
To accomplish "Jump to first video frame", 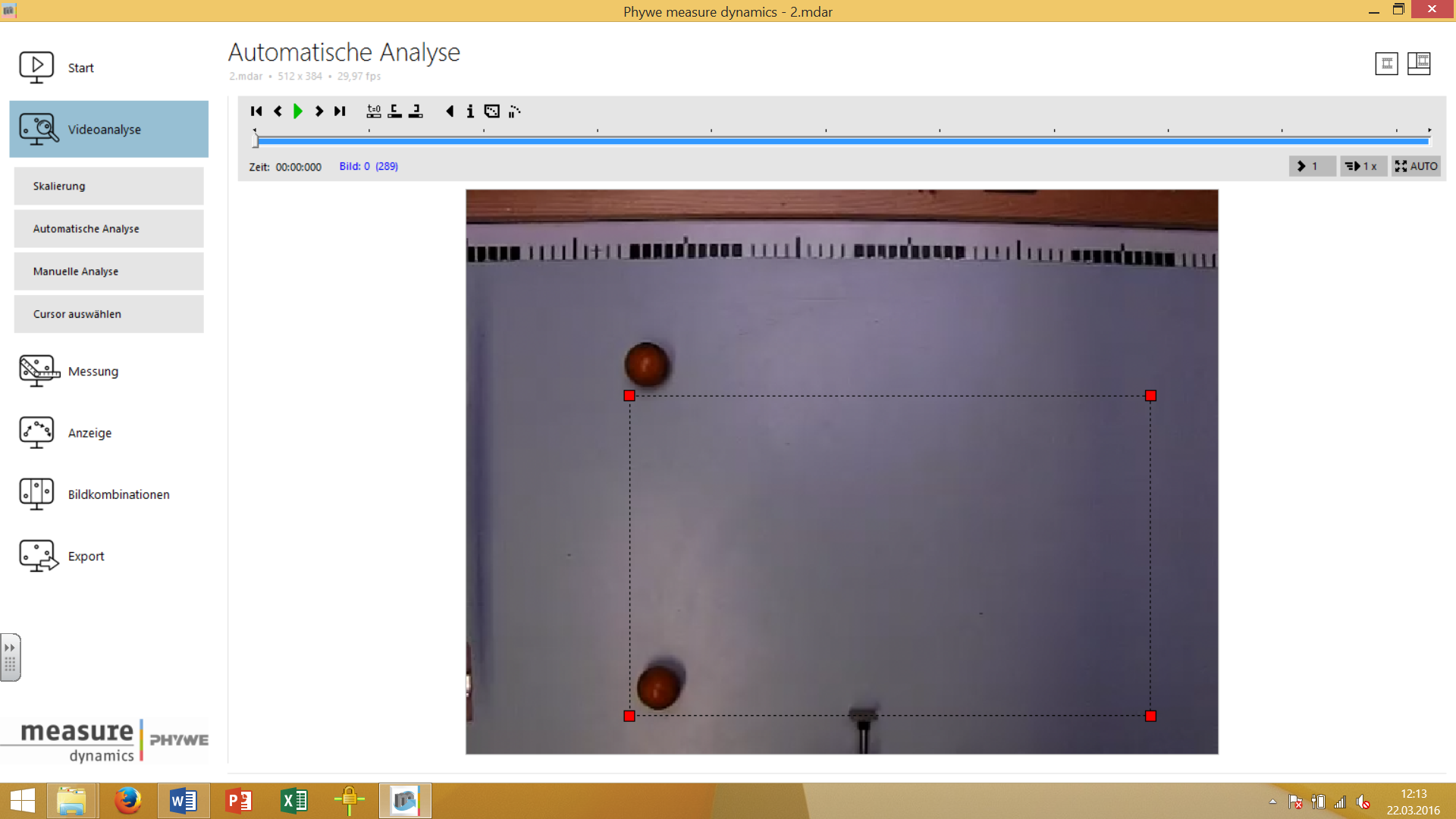I will 256,111.
